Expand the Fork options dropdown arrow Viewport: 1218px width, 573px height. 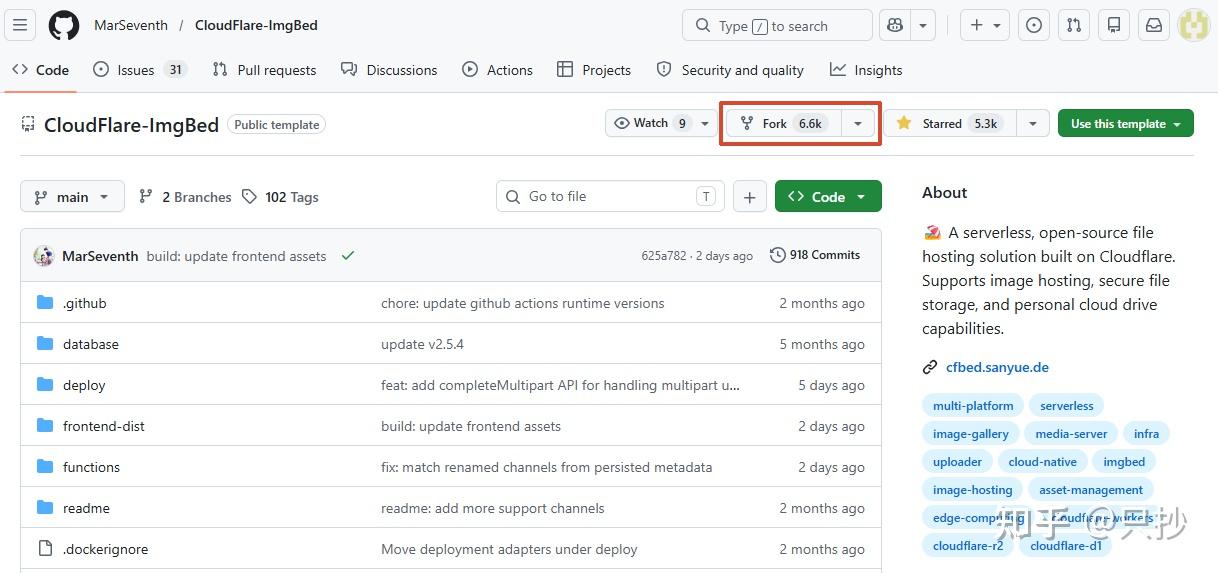tap(857, 123)
